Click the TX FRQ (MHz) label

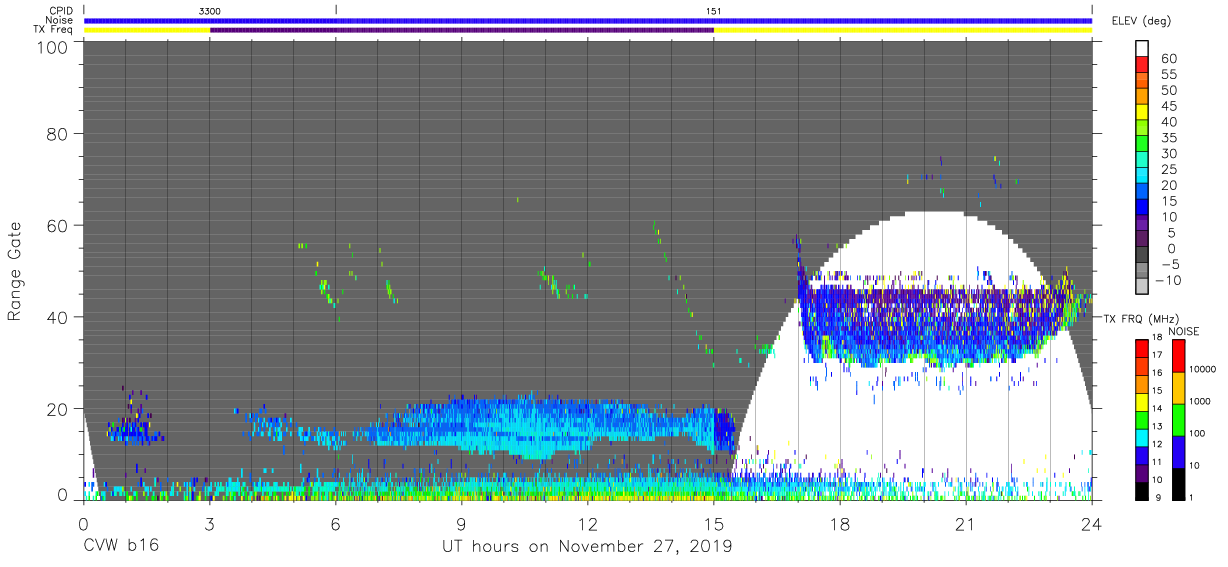click(1141, 318)
